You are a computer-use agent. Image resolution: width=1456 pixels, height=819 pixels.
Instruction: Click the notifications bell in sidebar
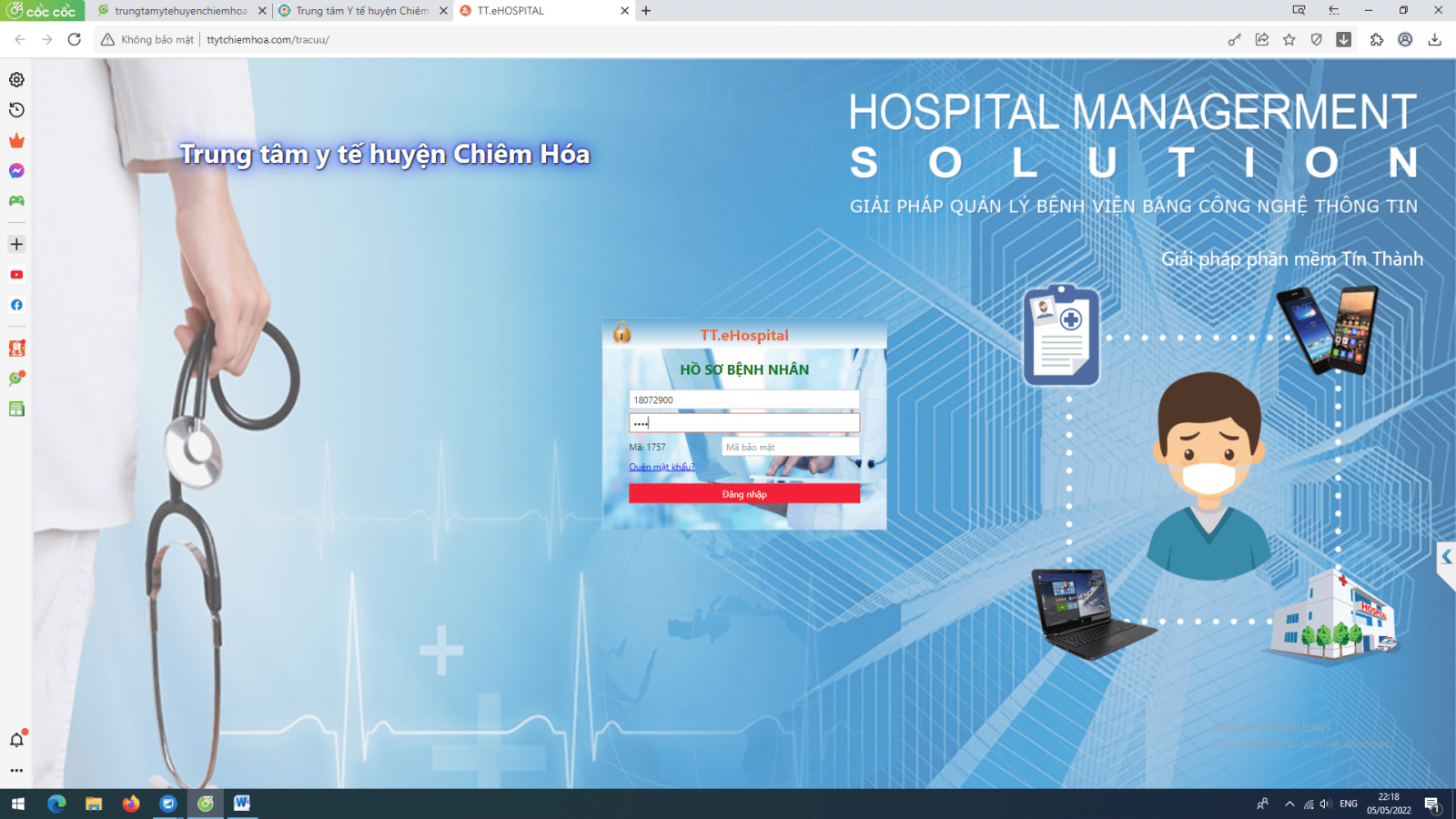16,740
